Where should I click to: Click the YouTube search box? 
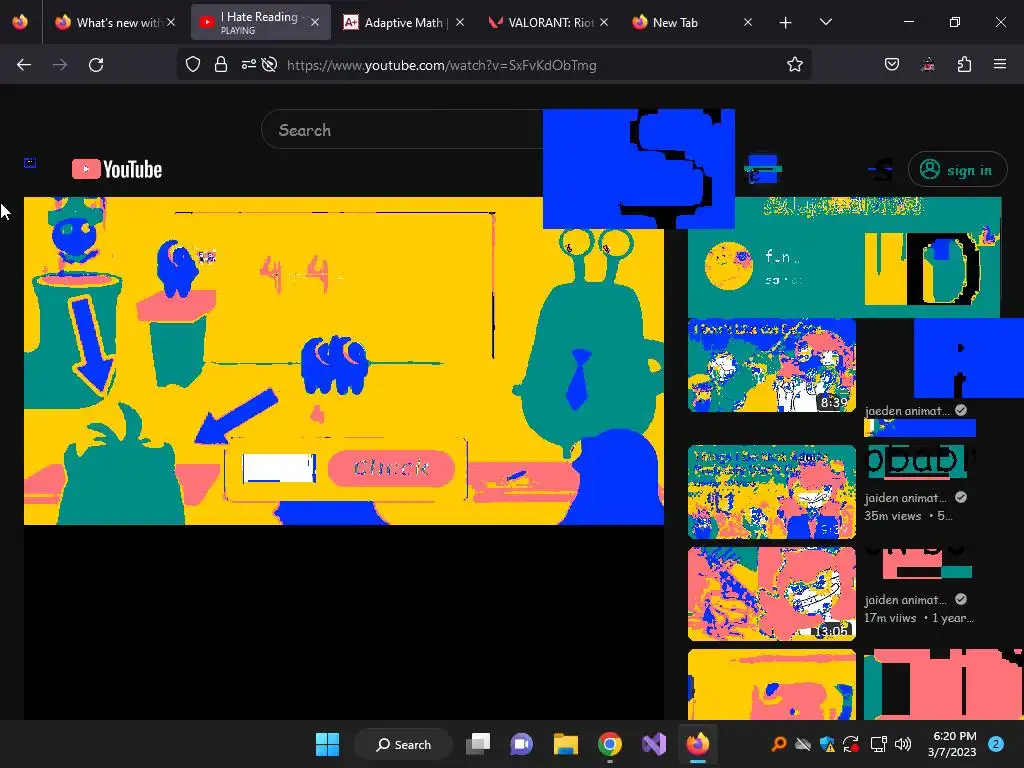click(x=402, y=130)
